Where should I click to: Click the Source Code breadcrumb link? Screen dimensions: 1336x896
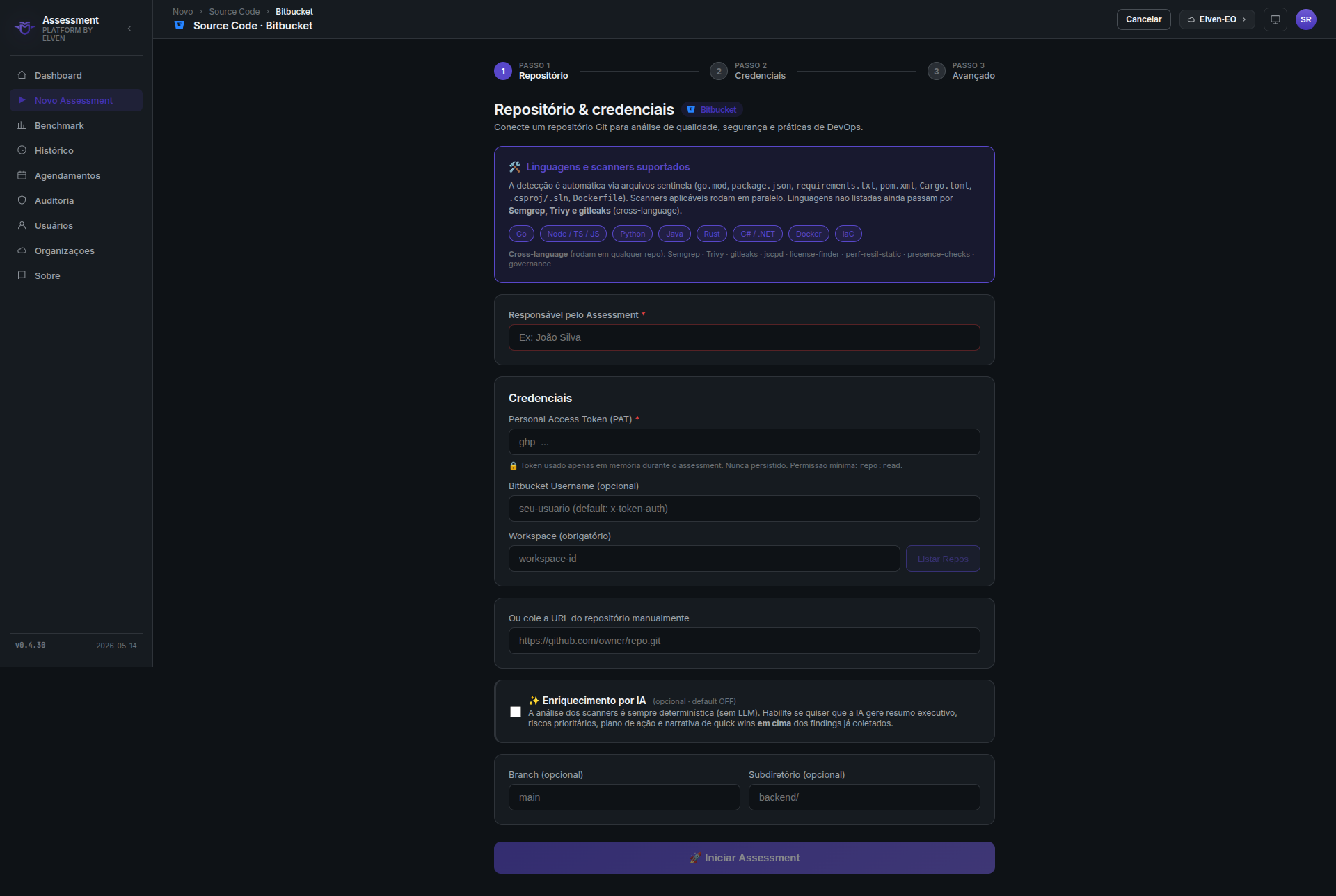[x=234, y=12]
